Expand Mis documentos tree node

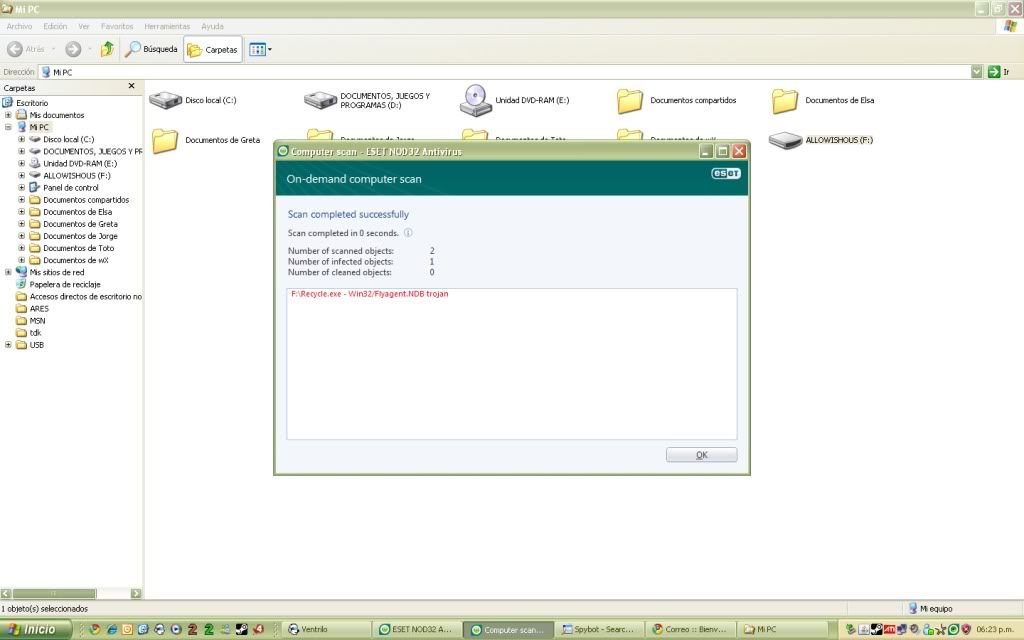click(8, 115)
